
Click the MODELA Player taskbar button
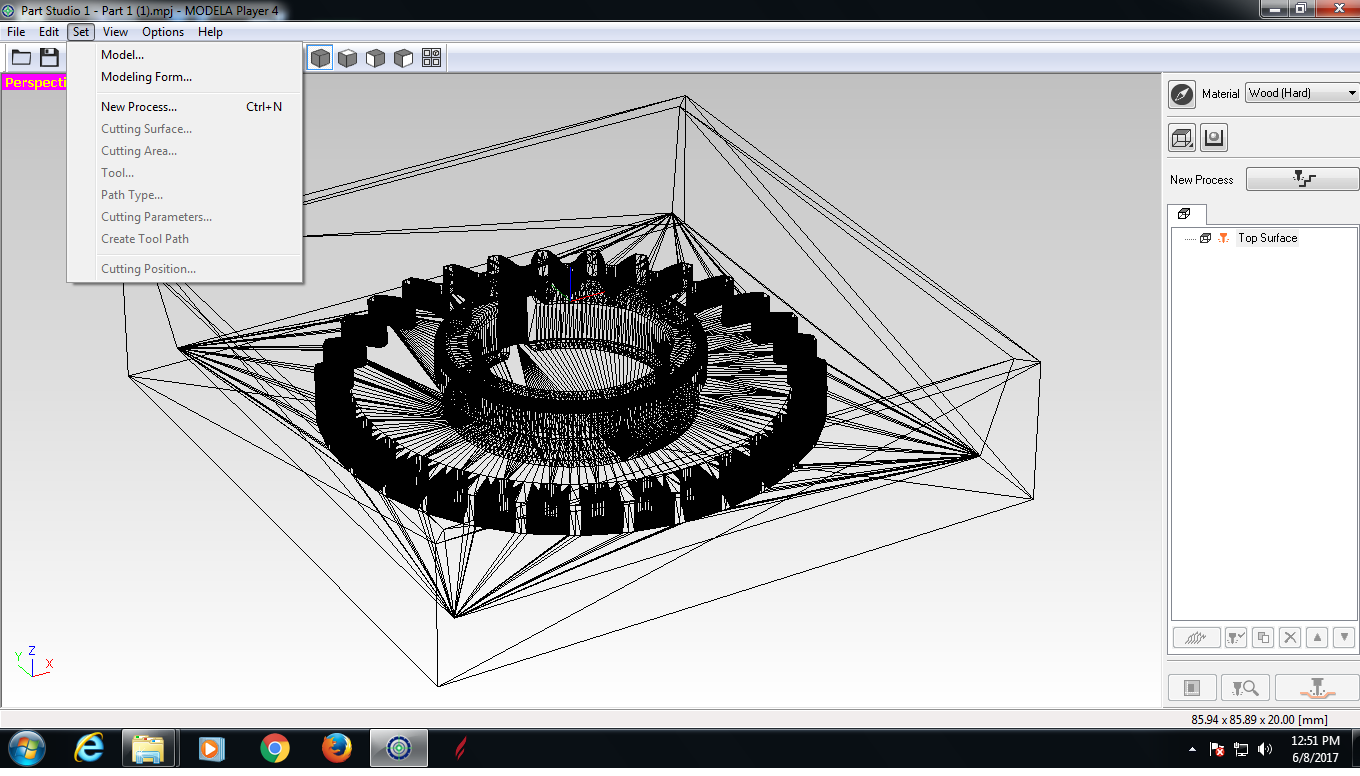coord(398,748)
